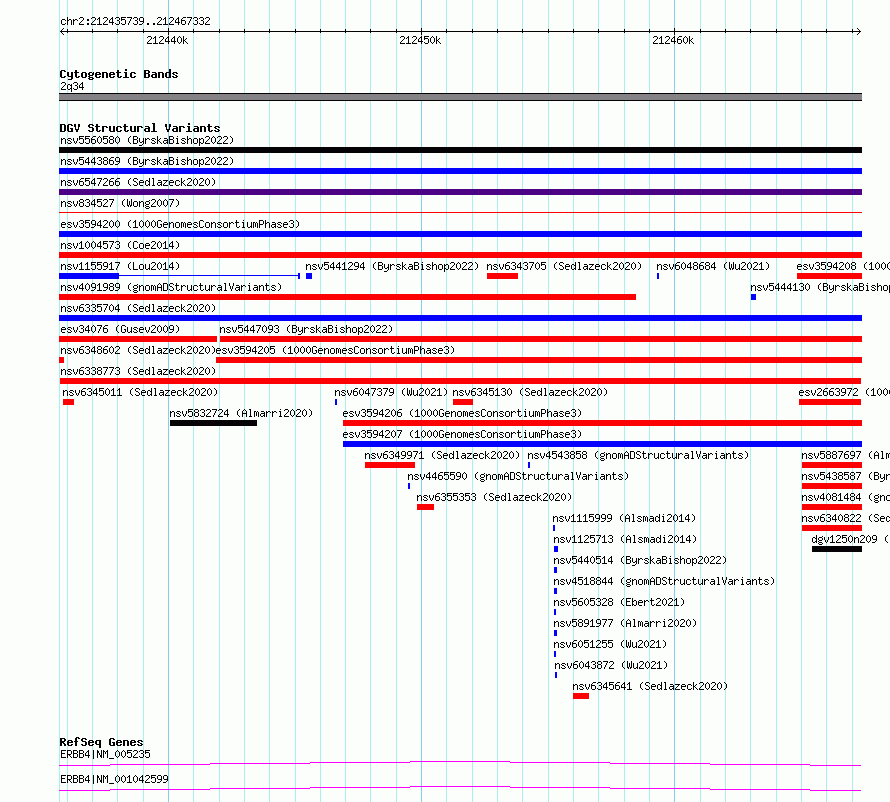
Task: Open esv3594200 (1000GenomesConsortiumPhase3) label
Action: [180, 224]
